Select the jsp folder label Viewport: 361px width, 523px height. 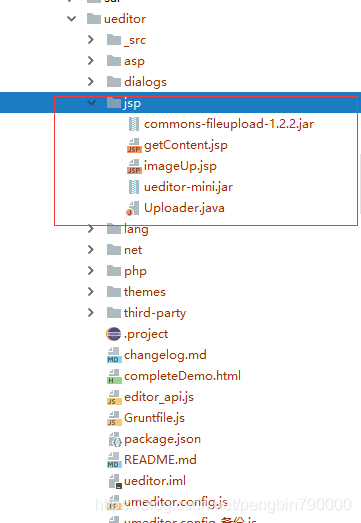(x=132, y=104)
